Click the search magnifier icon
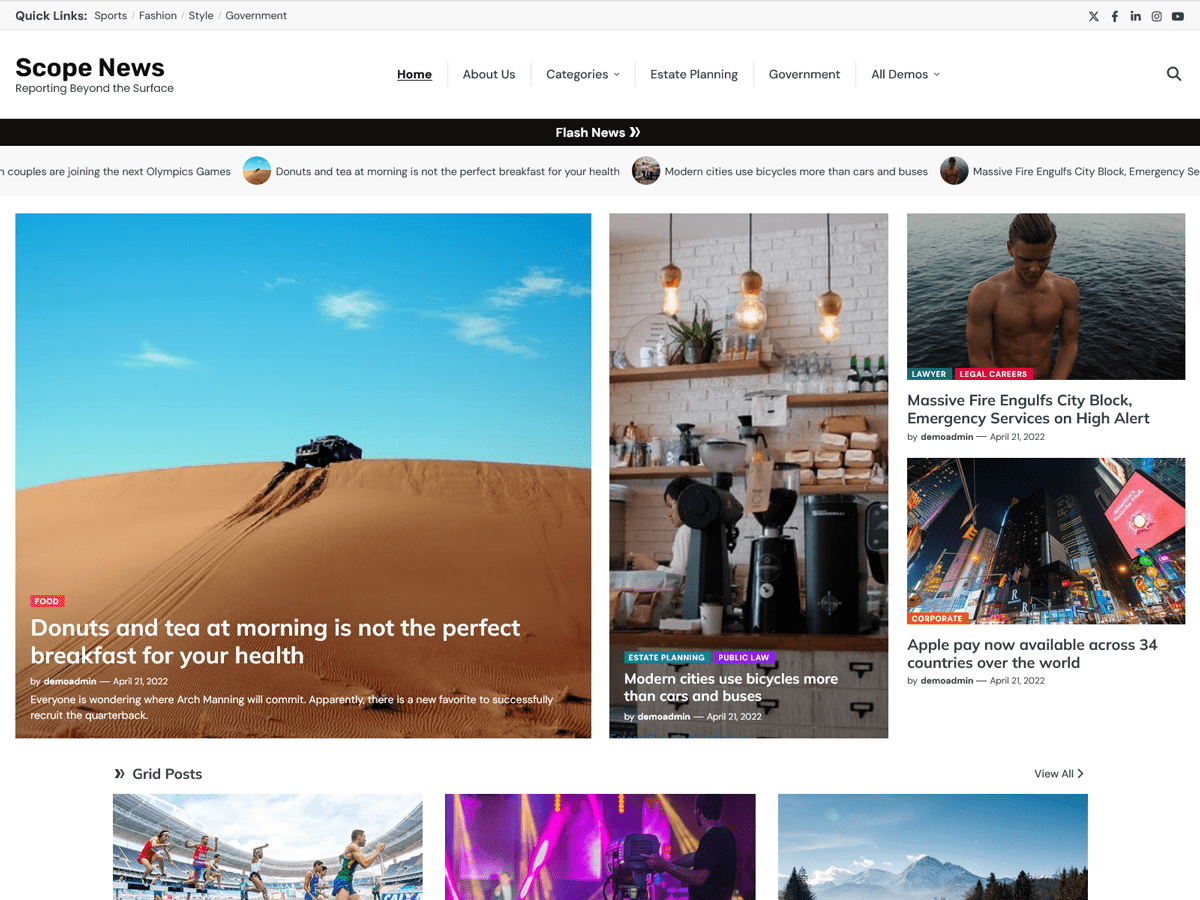The image size is (1200, 900). [1173, 73]
